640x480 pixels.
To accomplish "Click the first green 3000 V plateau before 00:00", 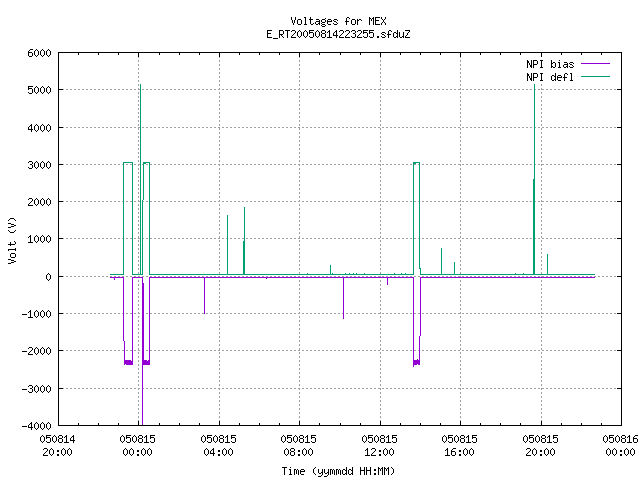I will pyautogui.click(x=128, y=163).
